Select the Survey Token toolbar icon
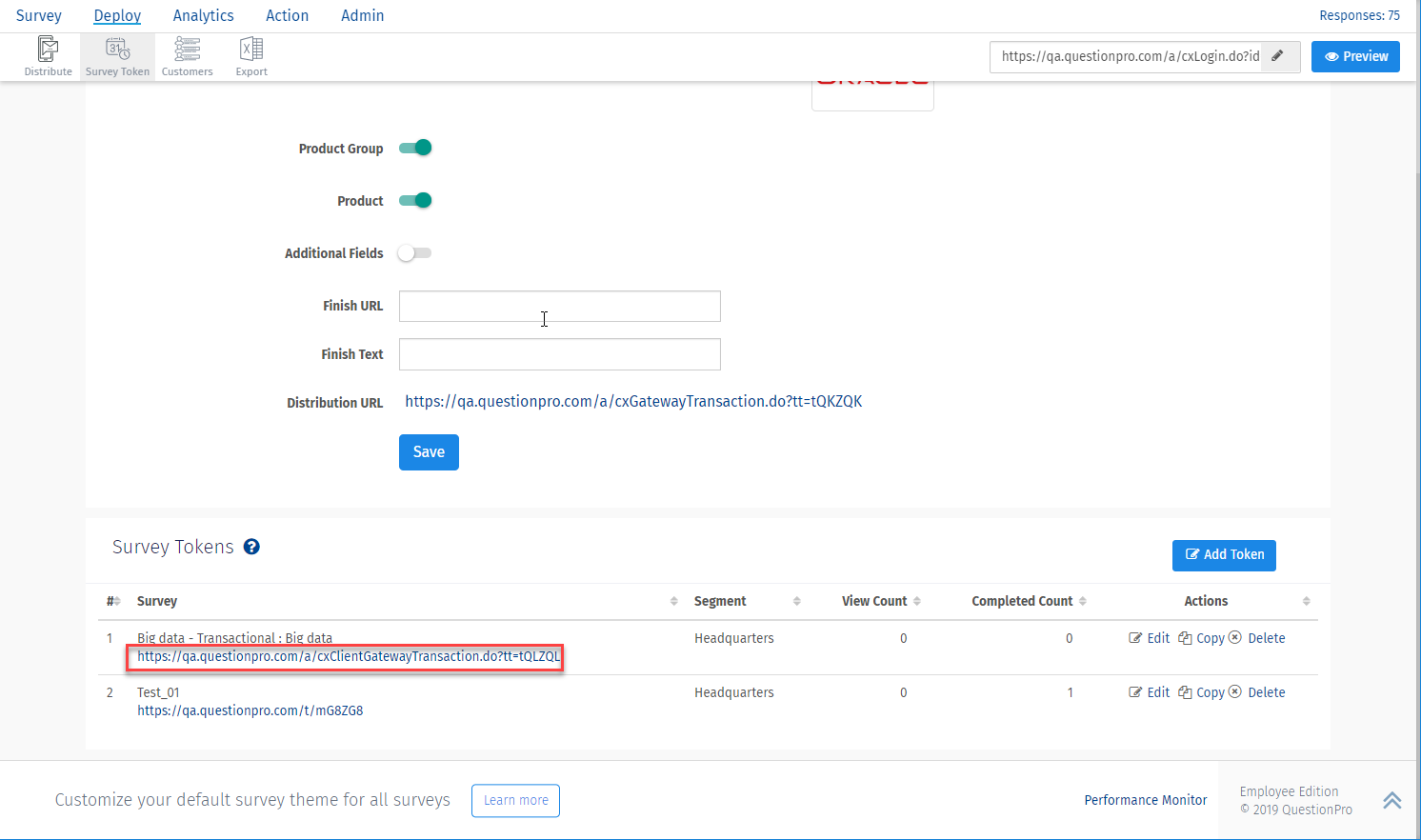This screenshot has width=1421, height=840. [117, 56]
